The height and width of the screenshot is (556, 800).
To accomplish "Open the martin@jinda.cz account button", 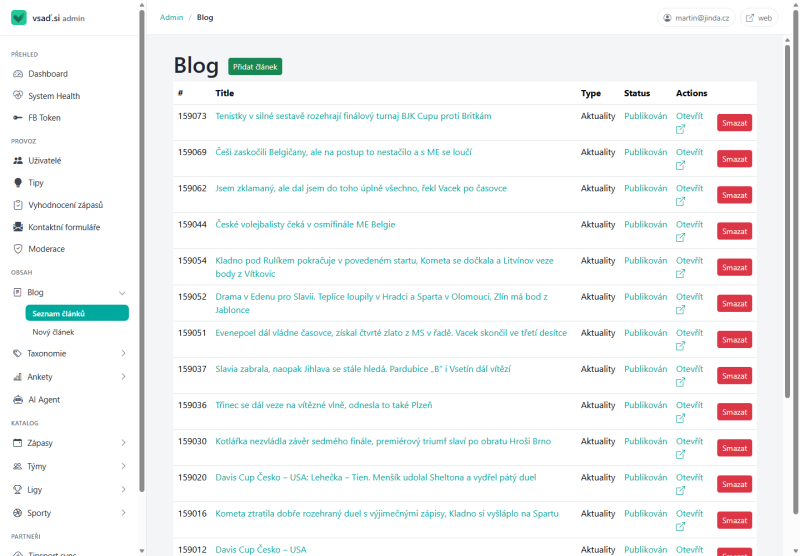I will pyautogui.click(x=696, y=18).
